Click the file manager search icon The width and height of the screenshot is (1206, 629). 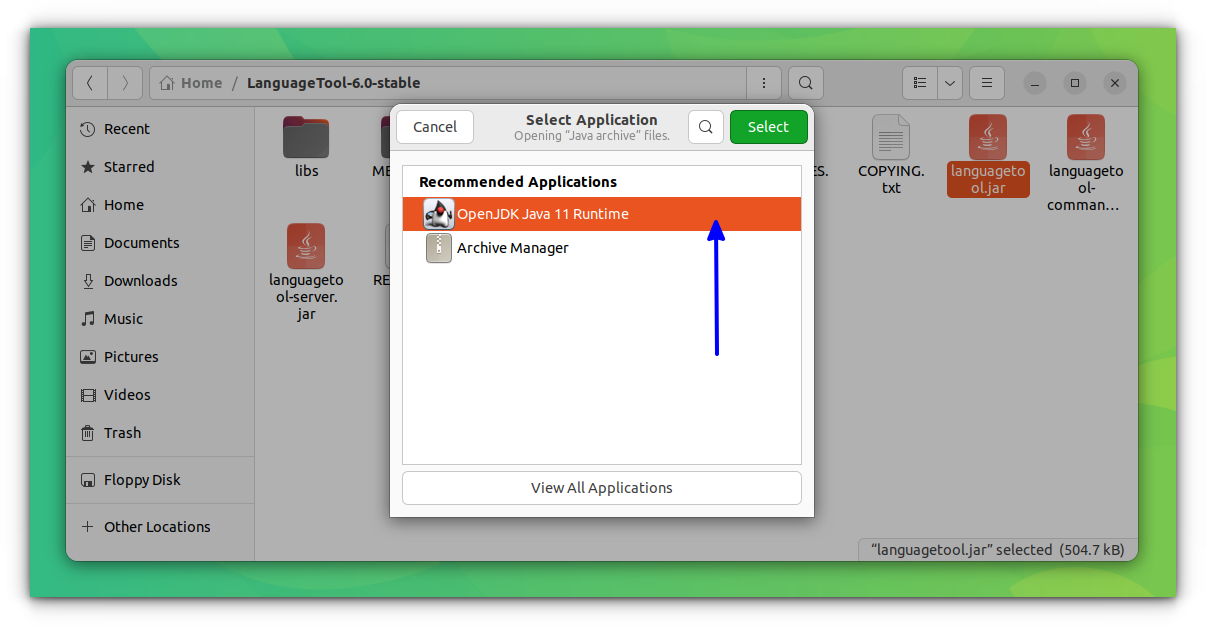[x=805, y=83]
